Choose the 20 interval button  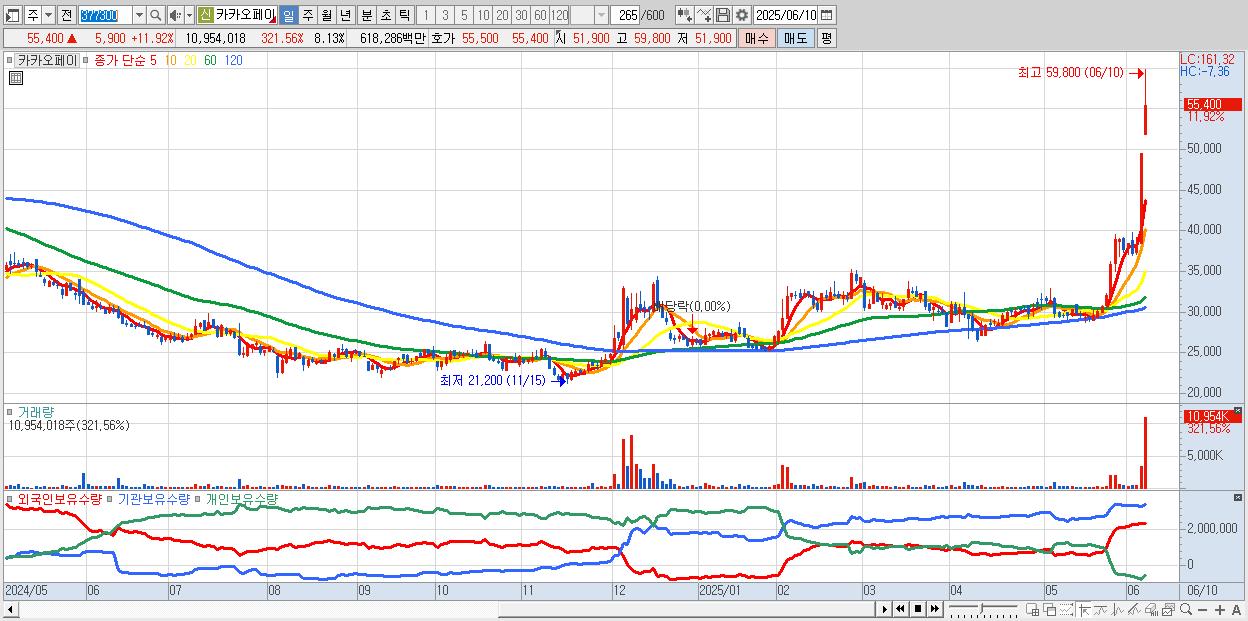tap(502, 15)
